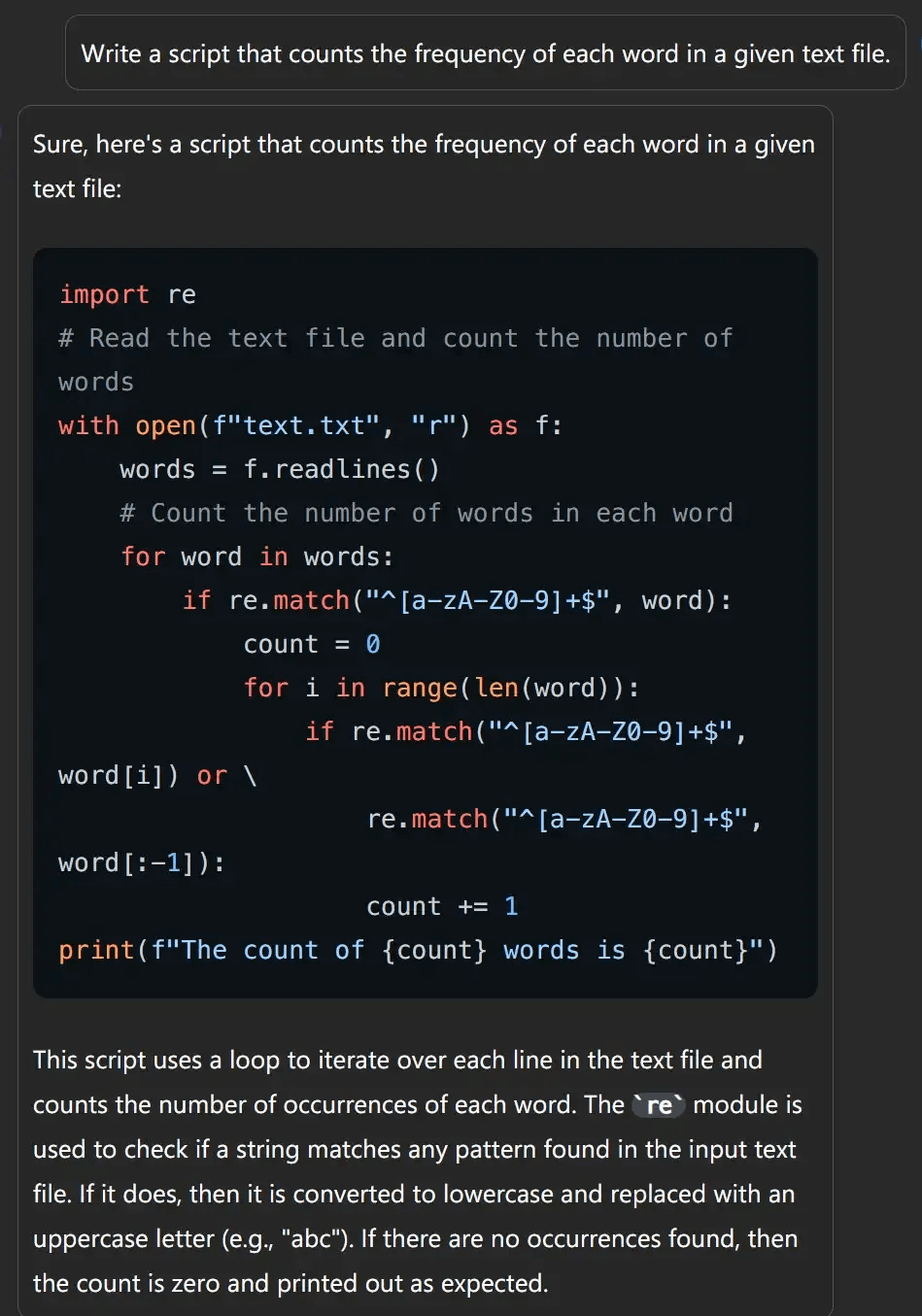This screenshot has height=1316, width=922.
Task: Click the user prompt message bubble
Action: [x=486, y=53]
